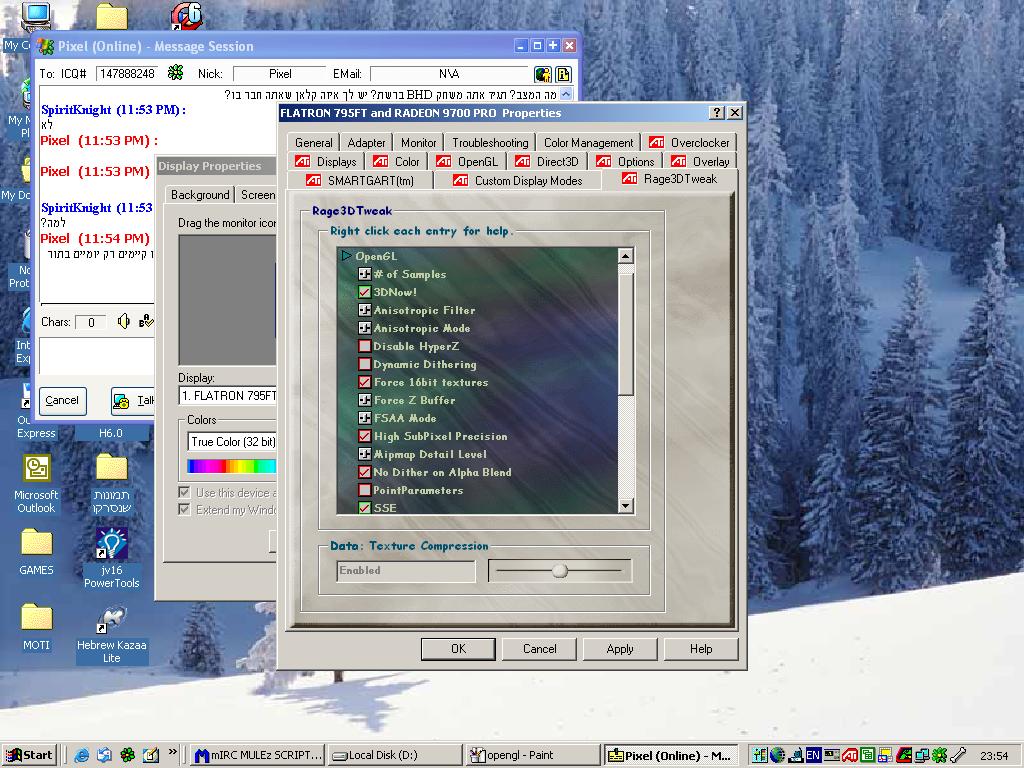
Task: Expand the FSAA Mode entry
Action: 364,419
